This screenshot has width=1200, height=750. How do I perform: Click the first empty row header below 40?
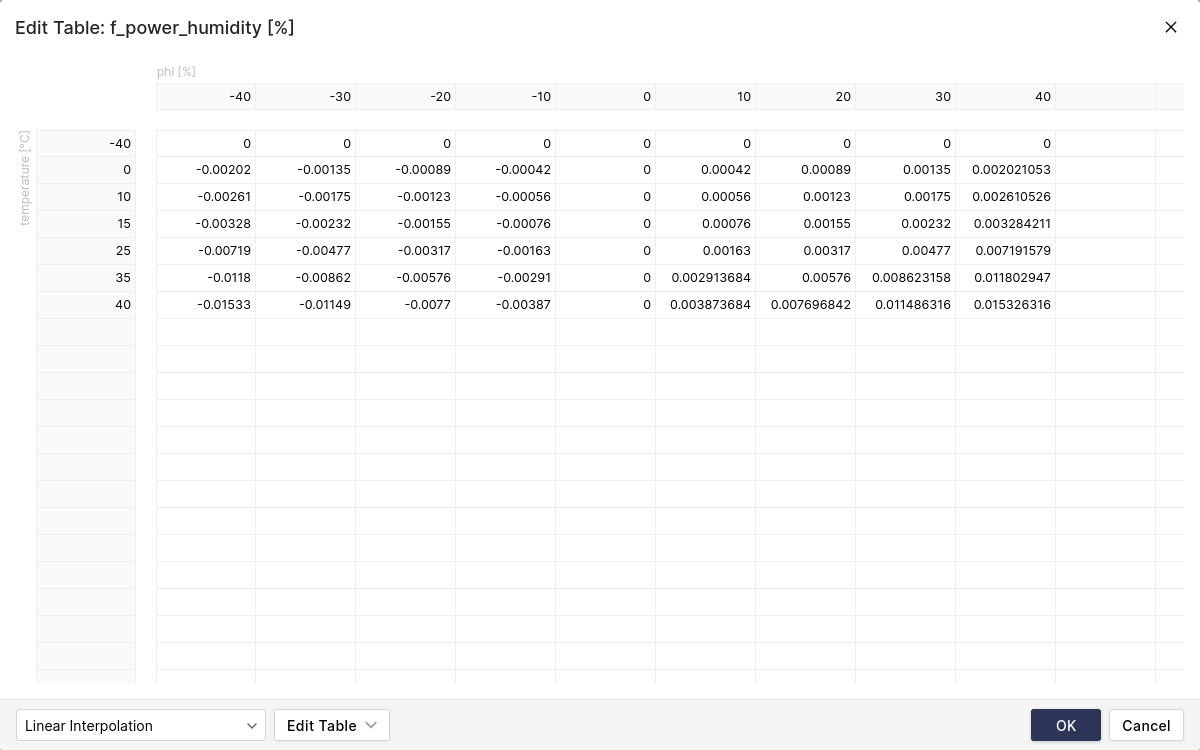86,332
